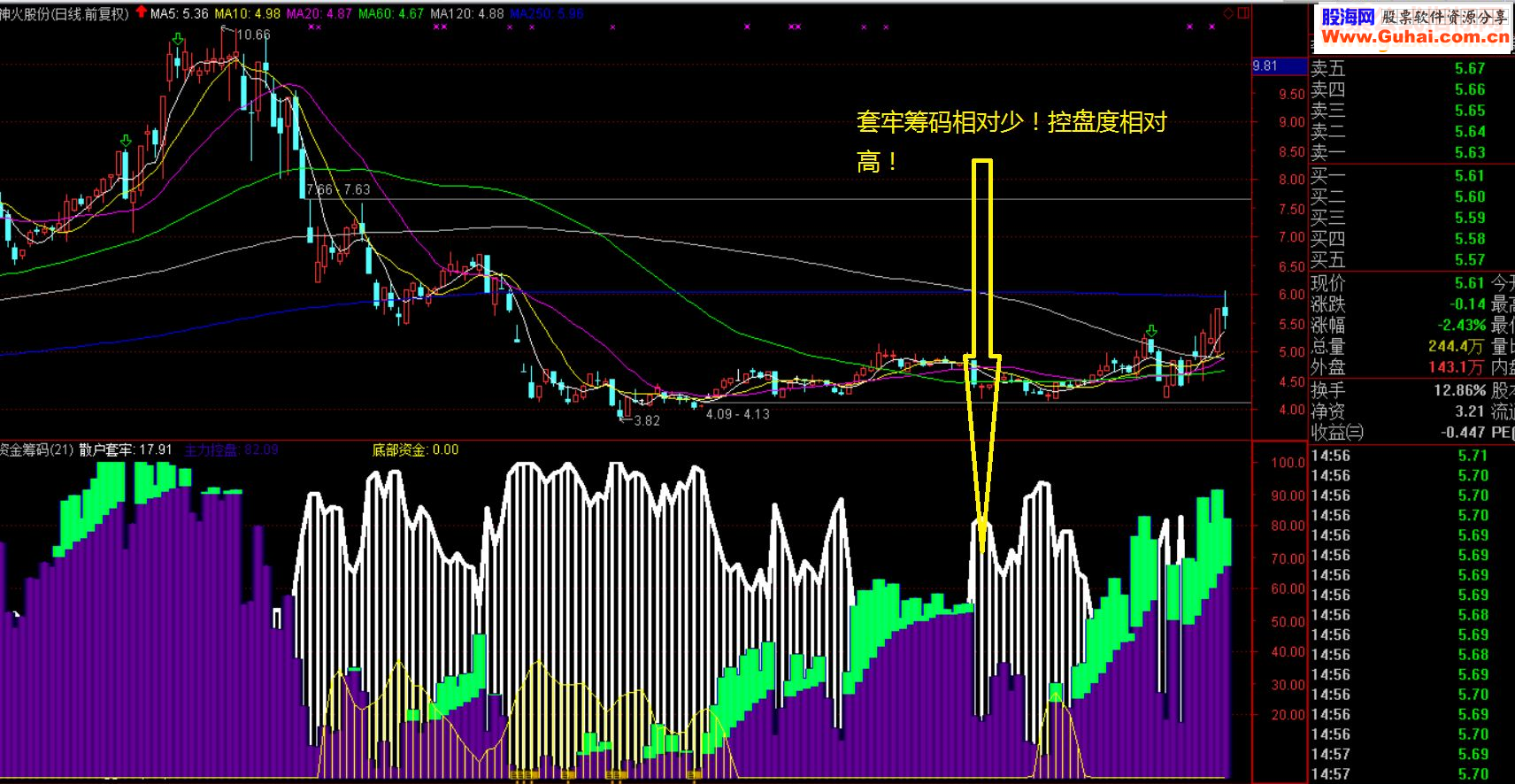The height and width of the screenshot is (784, 1515).
Task: Select the MA5: 5.36 indicator label
Action: click(180, 13)
